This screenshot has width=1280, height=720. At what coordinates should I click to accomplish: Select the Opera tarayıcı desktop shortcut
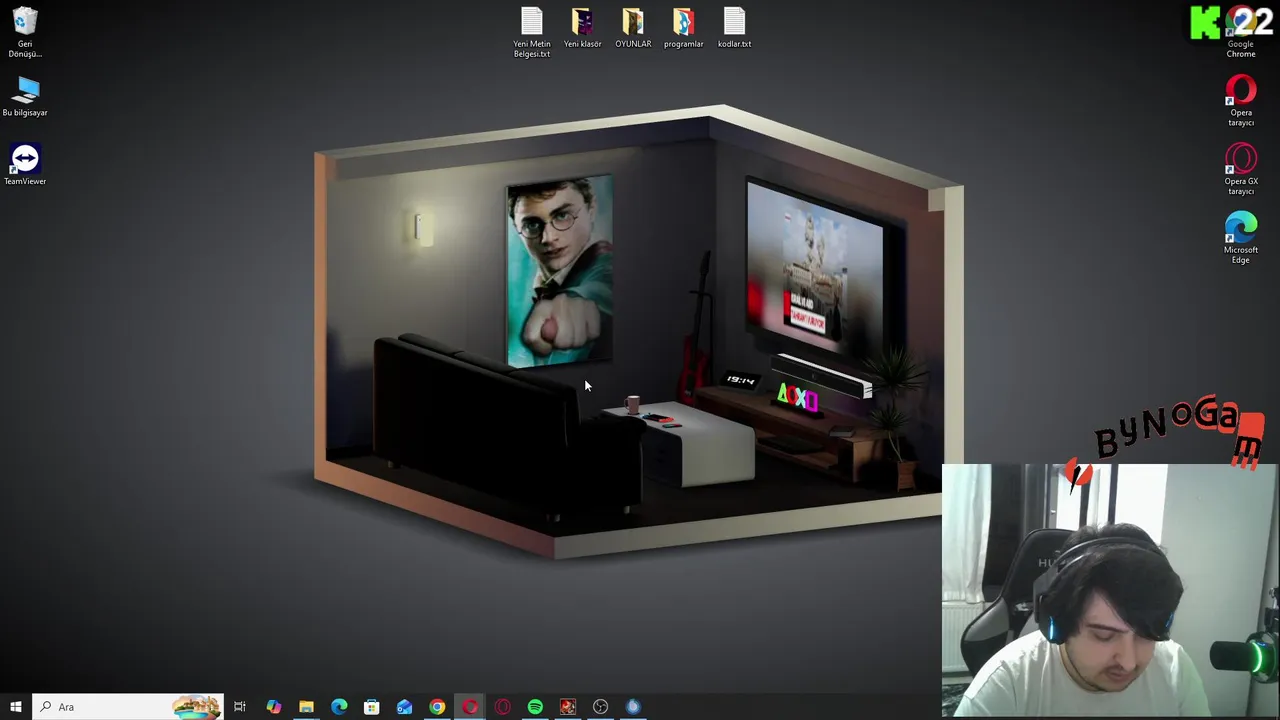click(1241, 101)
